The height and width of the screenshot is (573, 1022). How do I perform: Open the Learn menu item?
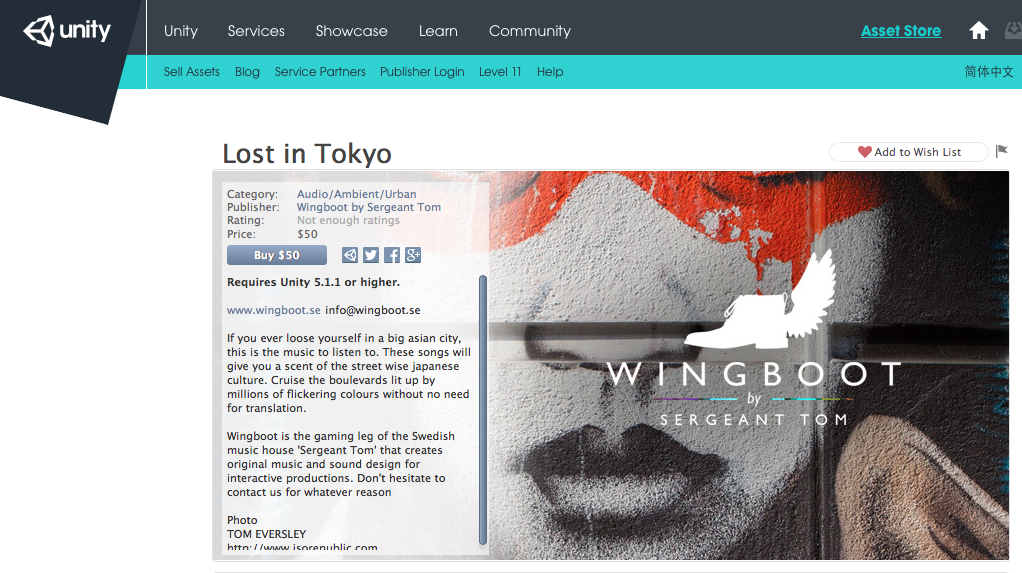coord(438,31)
